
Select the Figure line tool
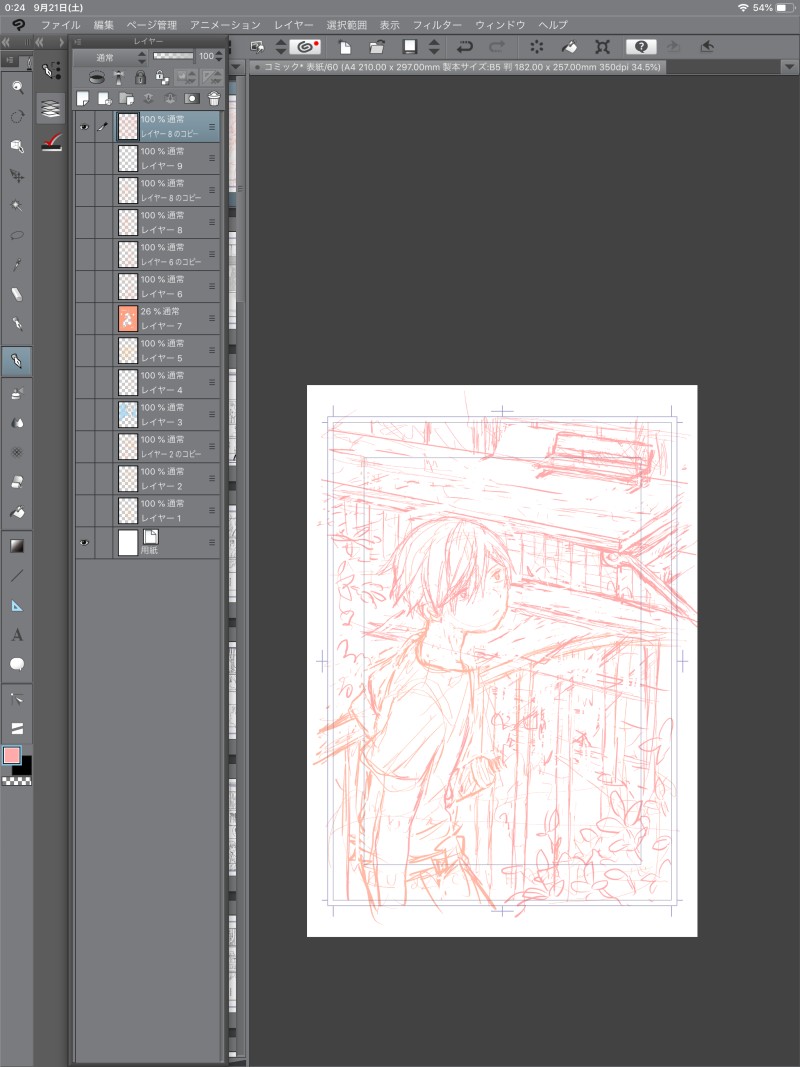pyautogui.click(x=17, y=576)
